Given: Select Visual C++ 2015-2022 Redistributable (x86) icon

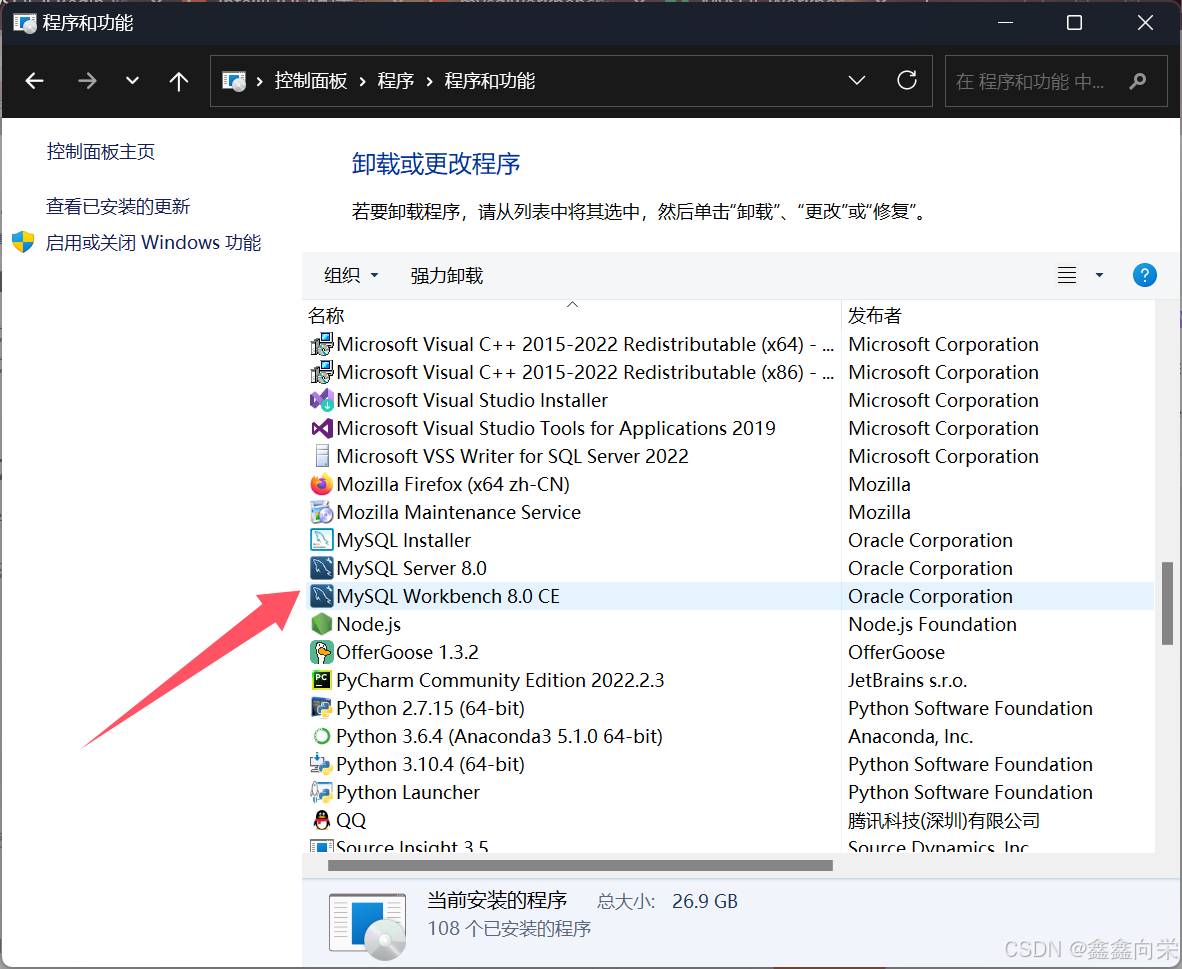Looking at the screenshot, I should [322, 373].
